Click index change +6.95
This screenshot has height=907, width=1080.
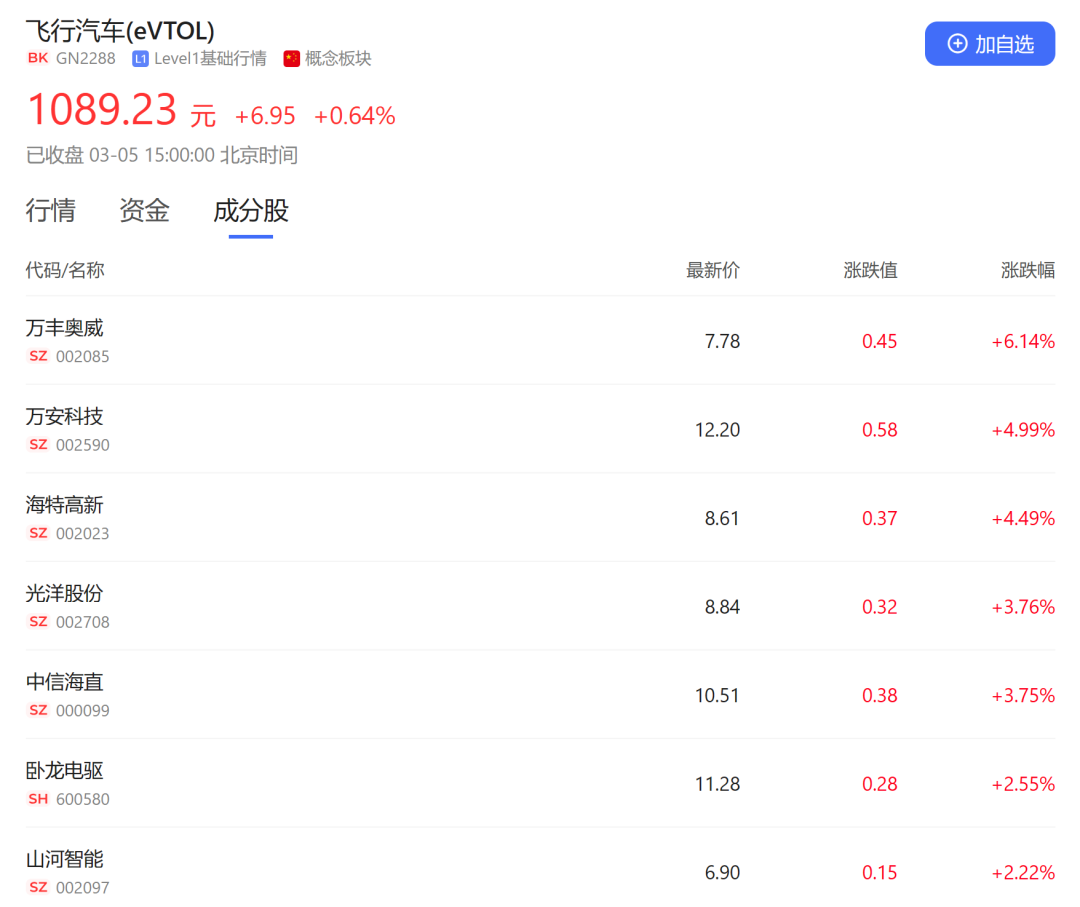[265, 116]
